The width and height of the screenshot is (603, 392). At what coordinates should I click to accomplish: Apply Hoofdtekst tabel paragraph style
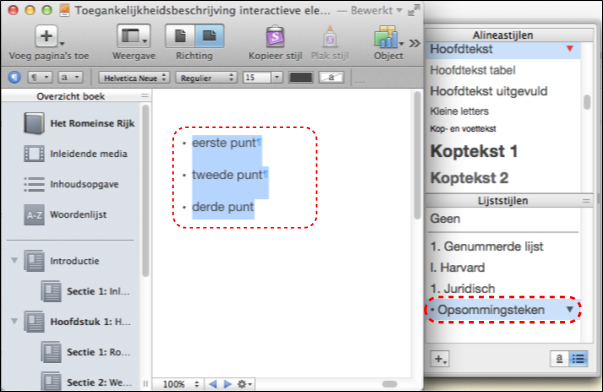click(x=473, y=70)
